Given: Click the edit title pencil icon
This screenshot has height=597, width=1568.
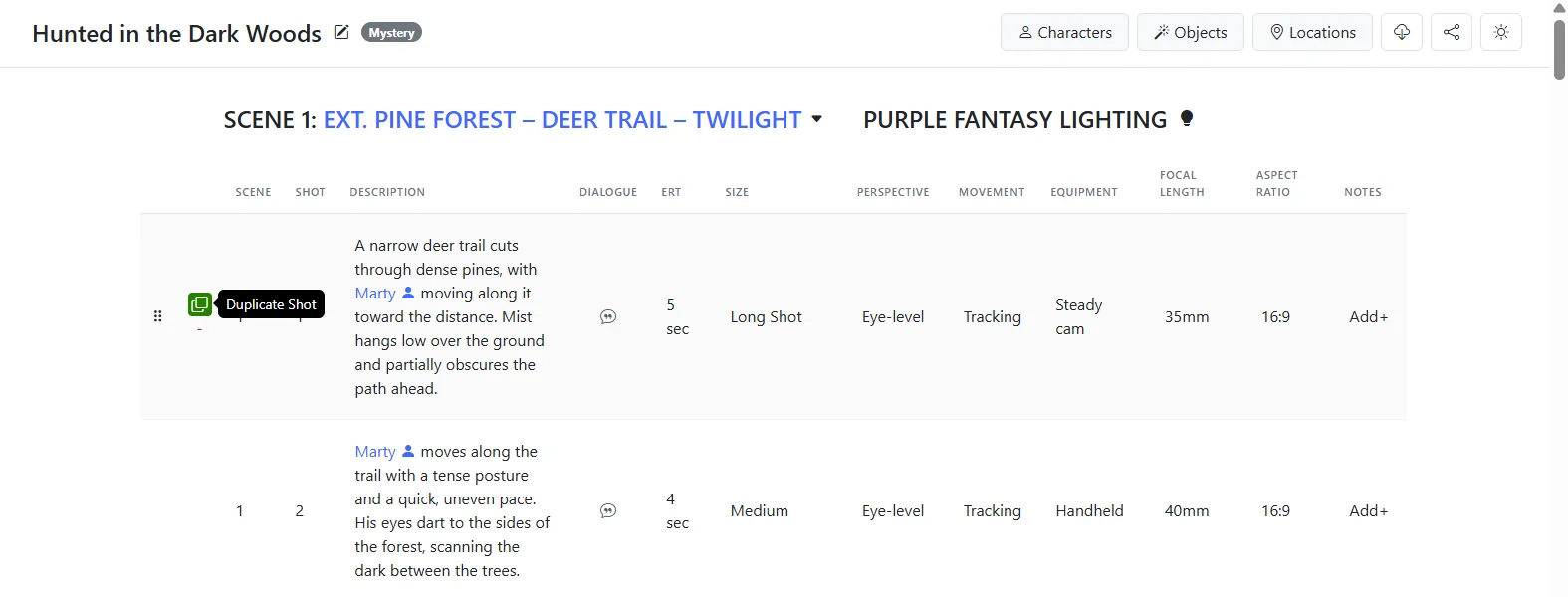Looking at the screenshot, I should click(341, 32).
